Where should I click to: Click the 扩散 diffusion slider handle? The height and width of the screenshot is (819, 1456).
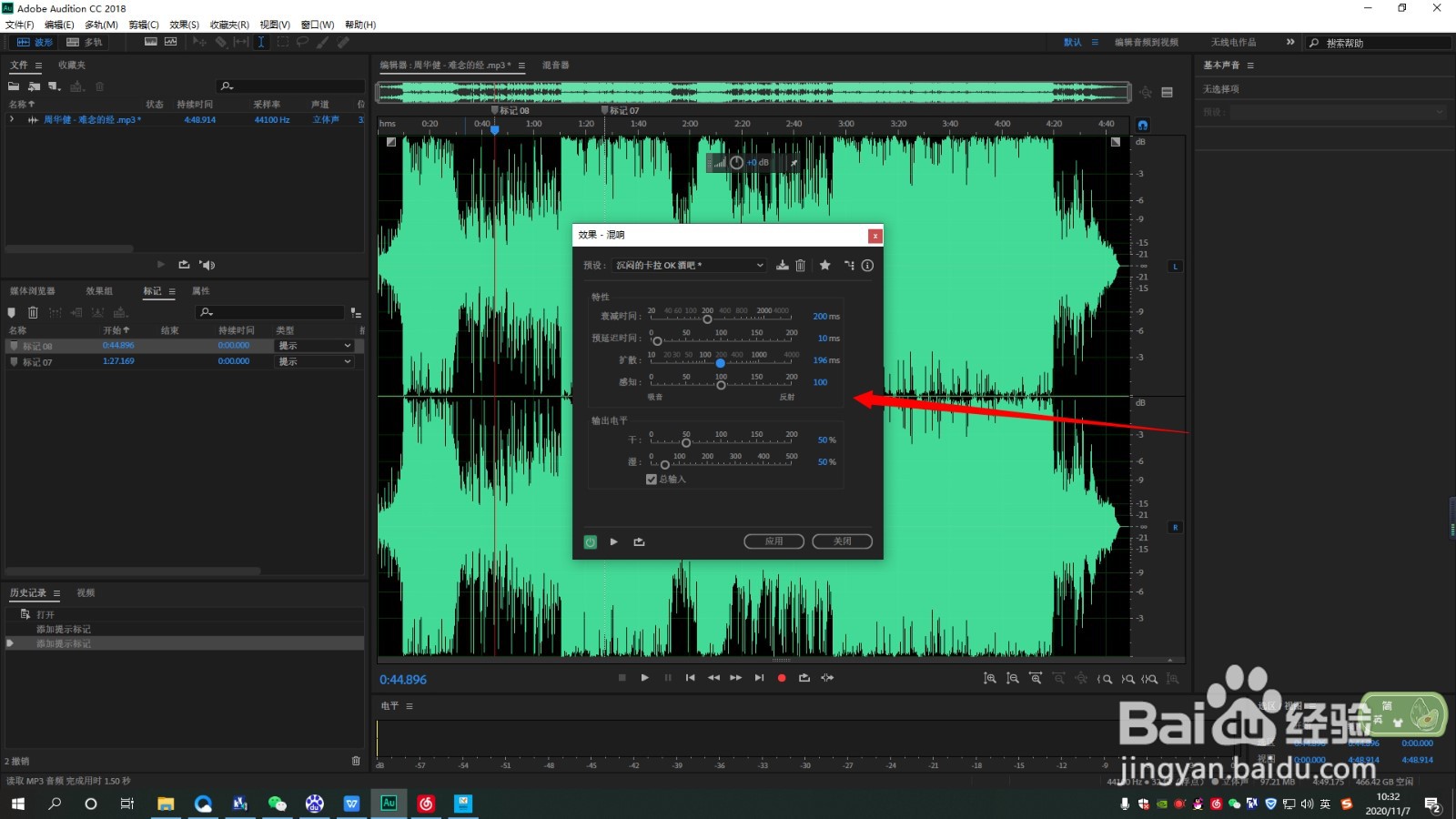pyautogui.click(x=720, y=363)
